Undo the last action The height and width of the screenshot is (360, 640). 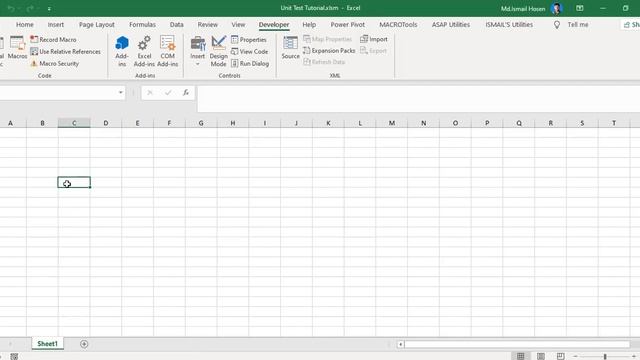(x=11, y=9)
